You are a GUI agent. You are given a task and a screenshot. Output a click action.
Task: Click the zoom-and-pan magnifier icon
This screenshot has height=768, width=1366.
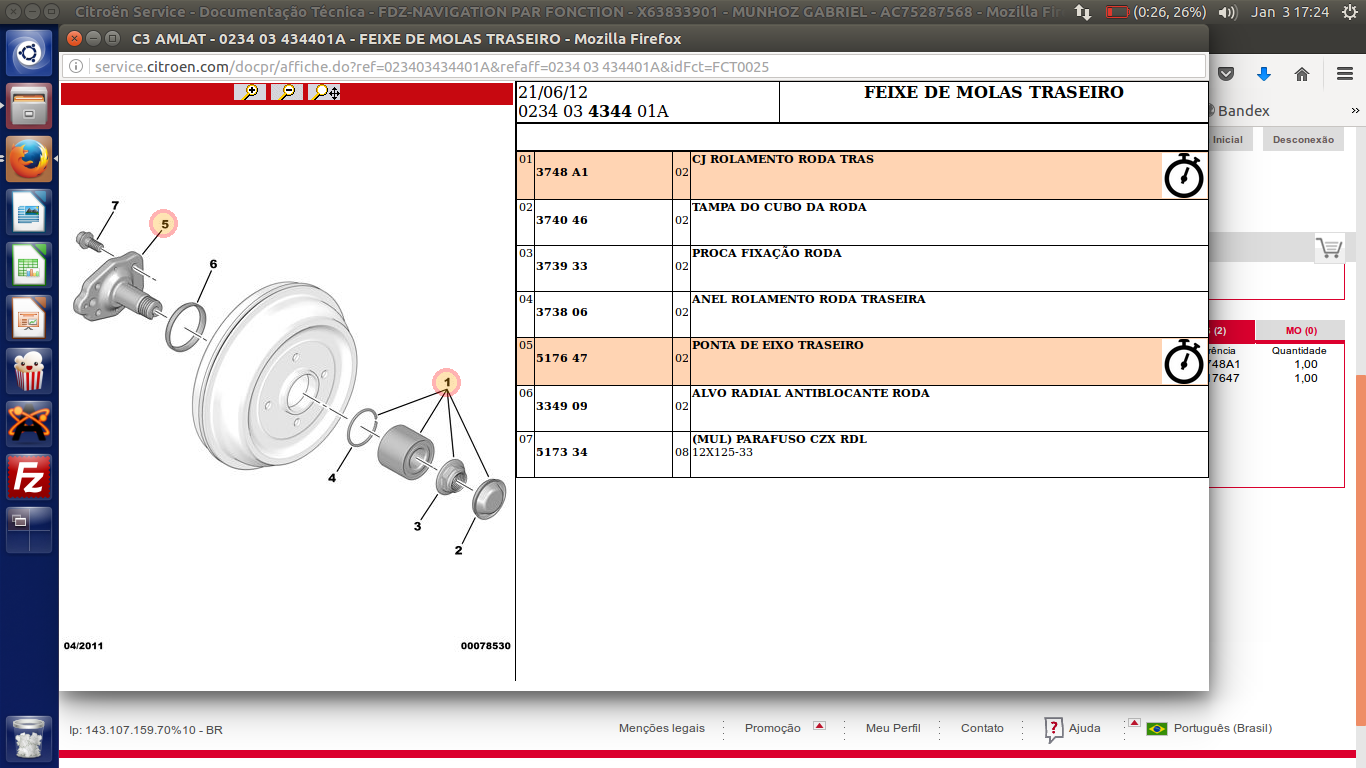(325, 92)
